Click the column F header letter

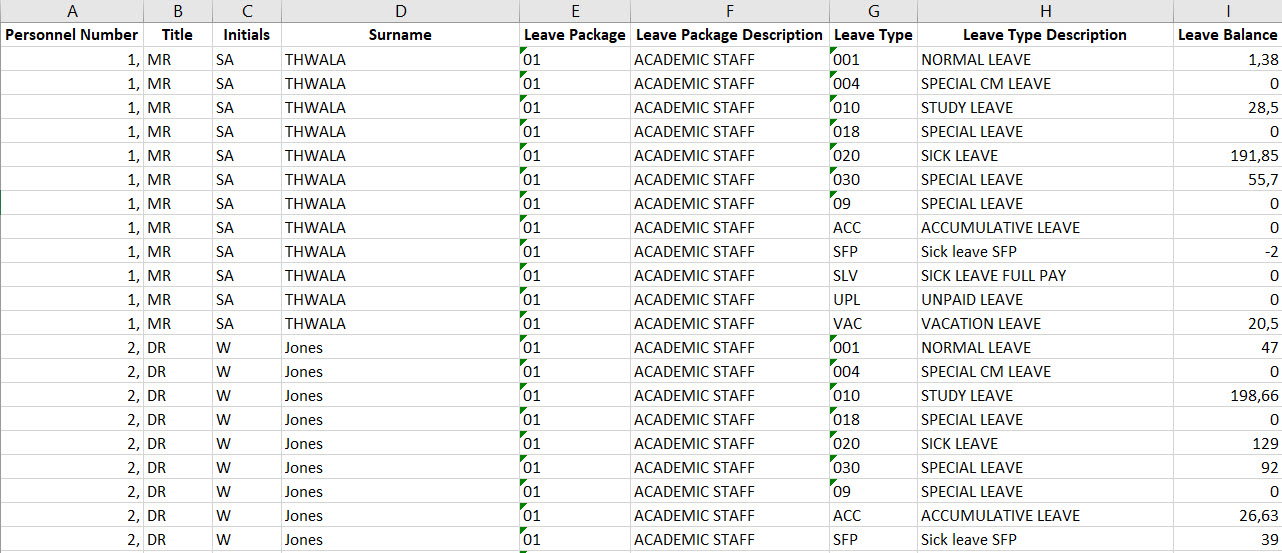click(729, 11)
